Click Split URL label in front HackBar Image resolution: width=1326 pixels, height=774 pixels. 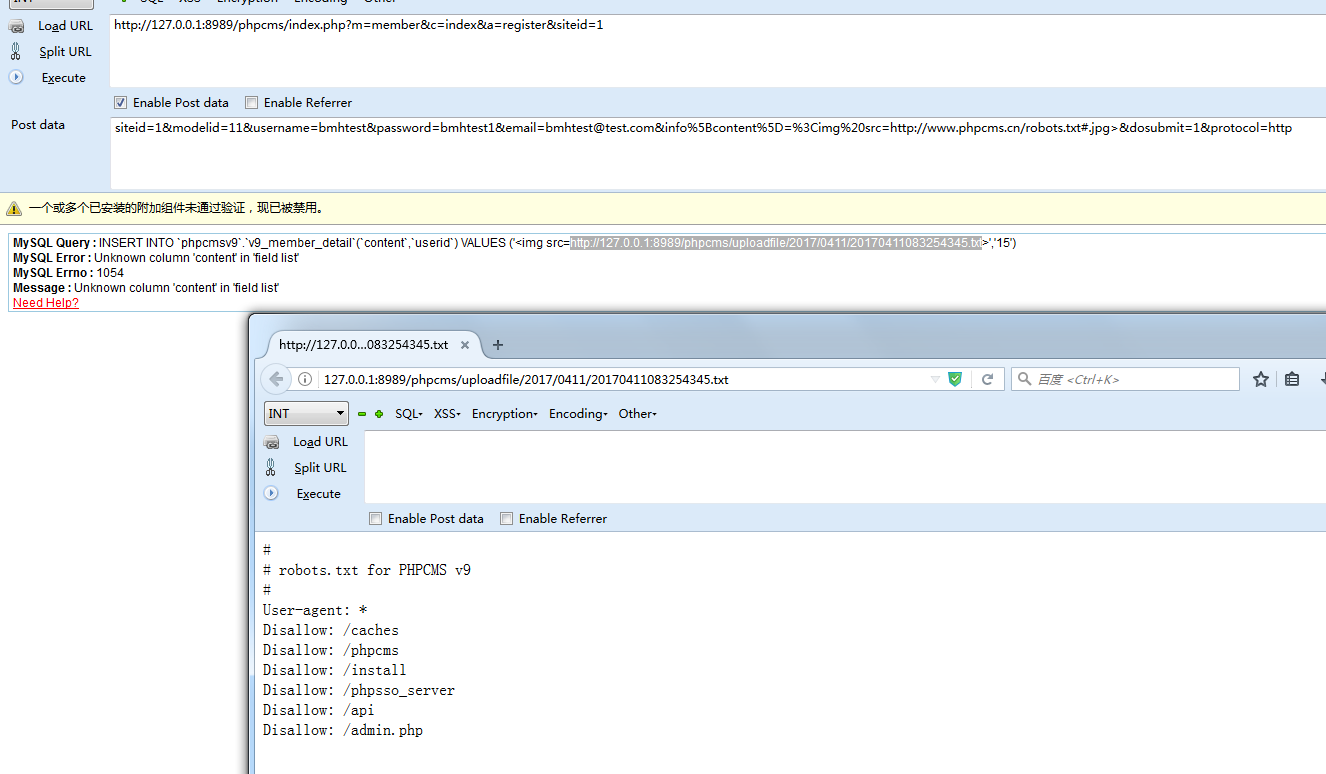(x=321, y=468)
